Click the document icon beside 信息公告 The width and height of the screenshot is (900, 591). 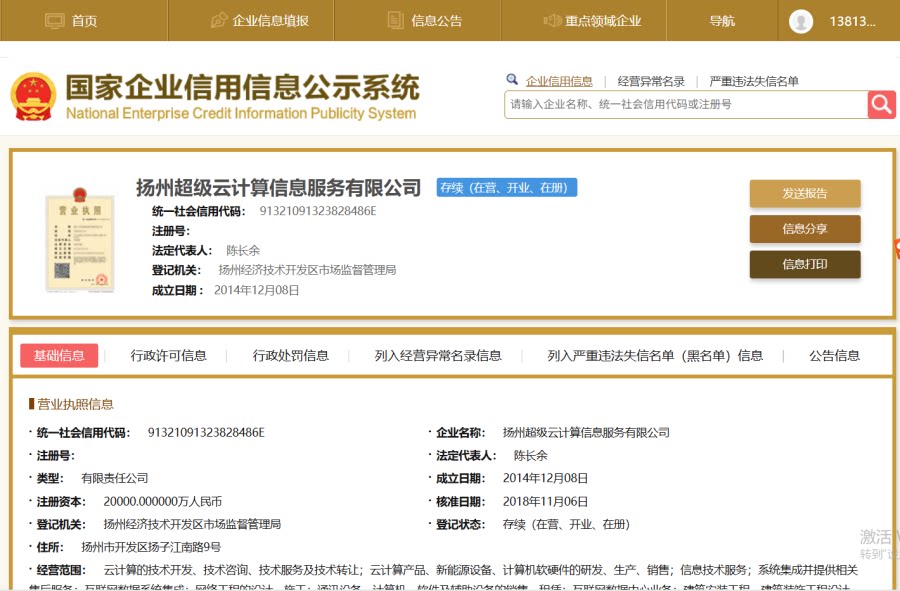click(395, 21)
